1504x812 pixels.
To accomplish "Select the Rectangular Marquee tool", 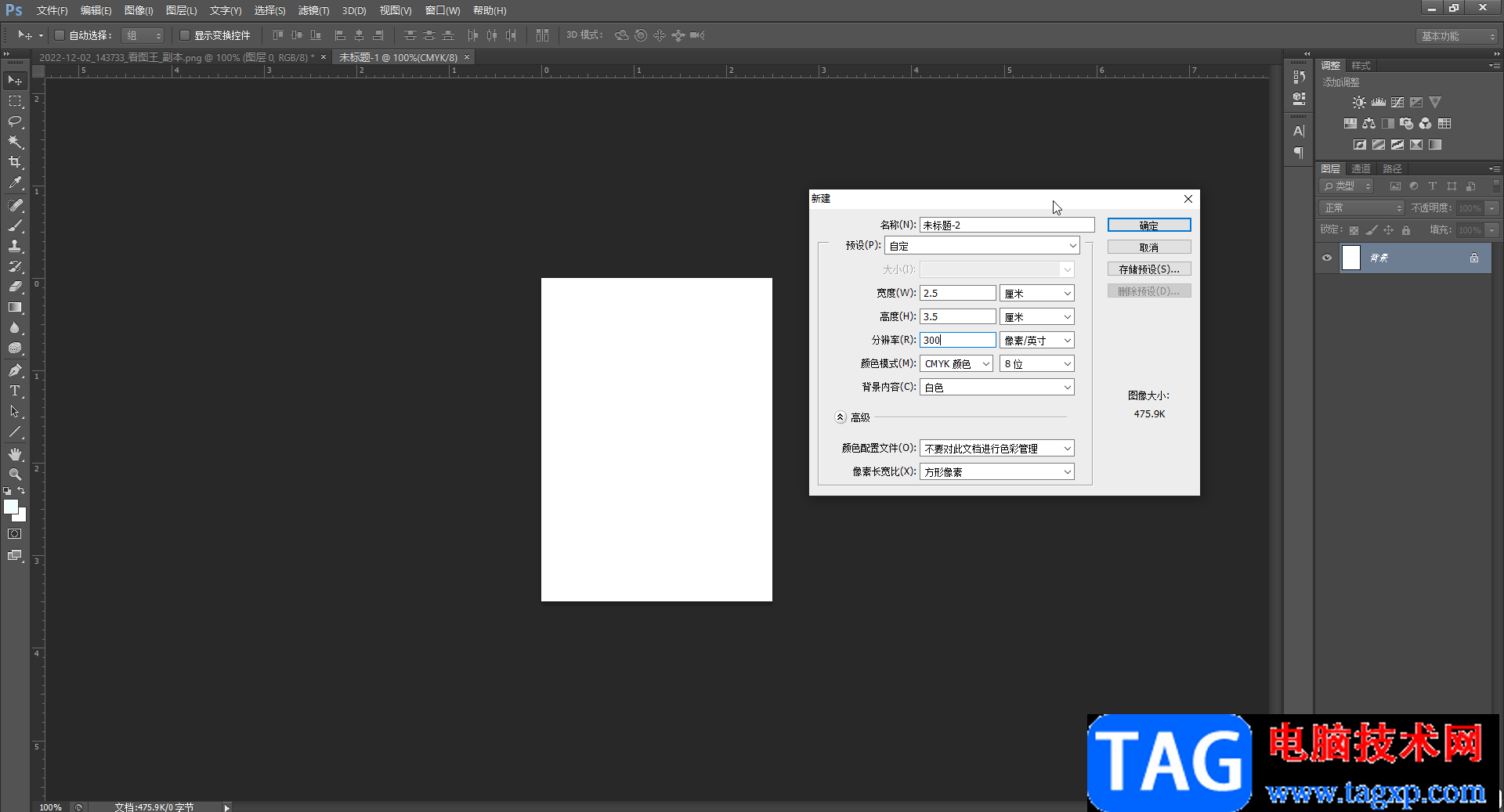I will (15, 101).
